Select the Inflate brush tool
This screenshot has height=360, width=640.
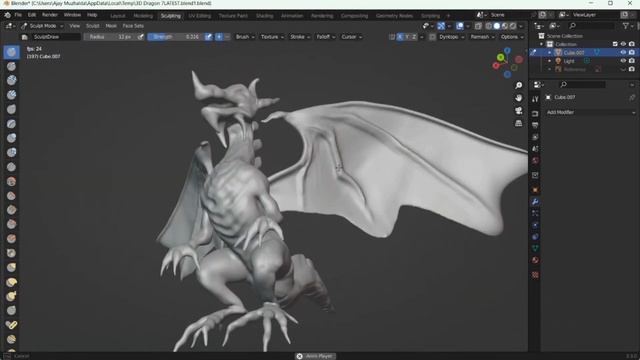[11, 138]
